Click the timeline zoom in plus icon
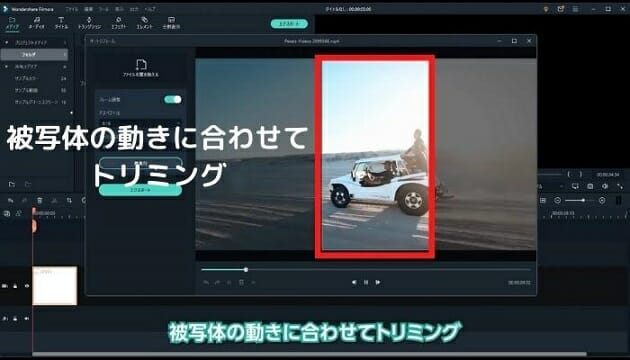630x360 pixels. (x=602, y=200)
